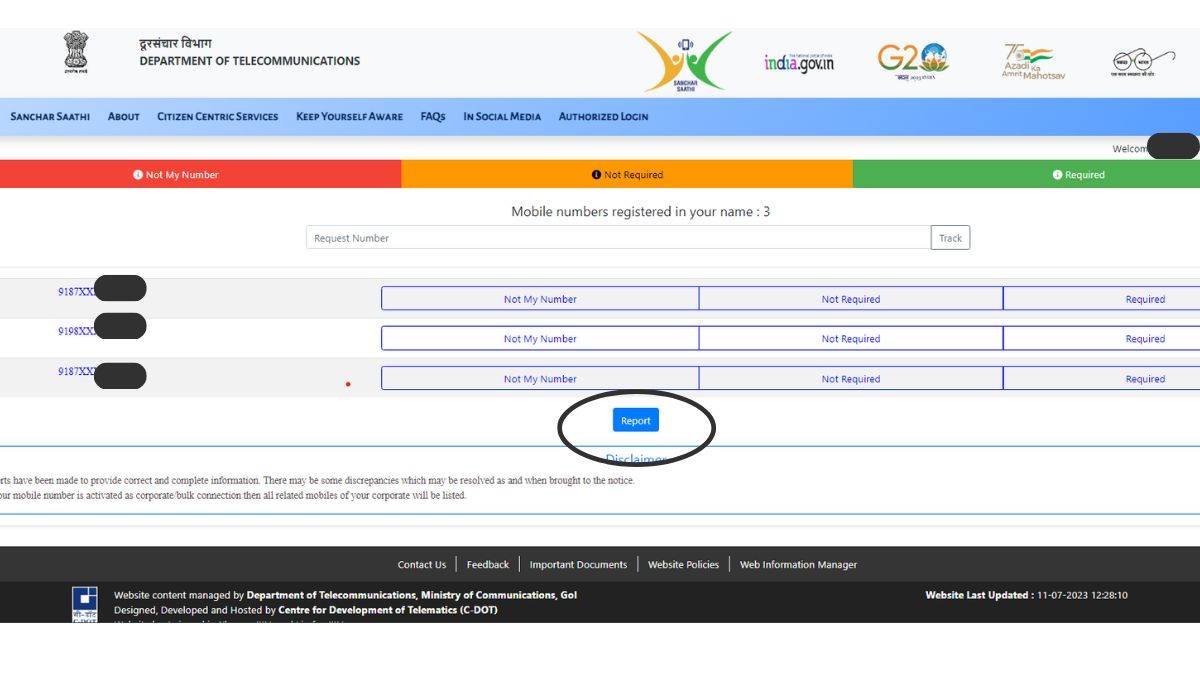This screenshot has height=675, width=1200.
Task: Open the About menu
Action: 123,117
